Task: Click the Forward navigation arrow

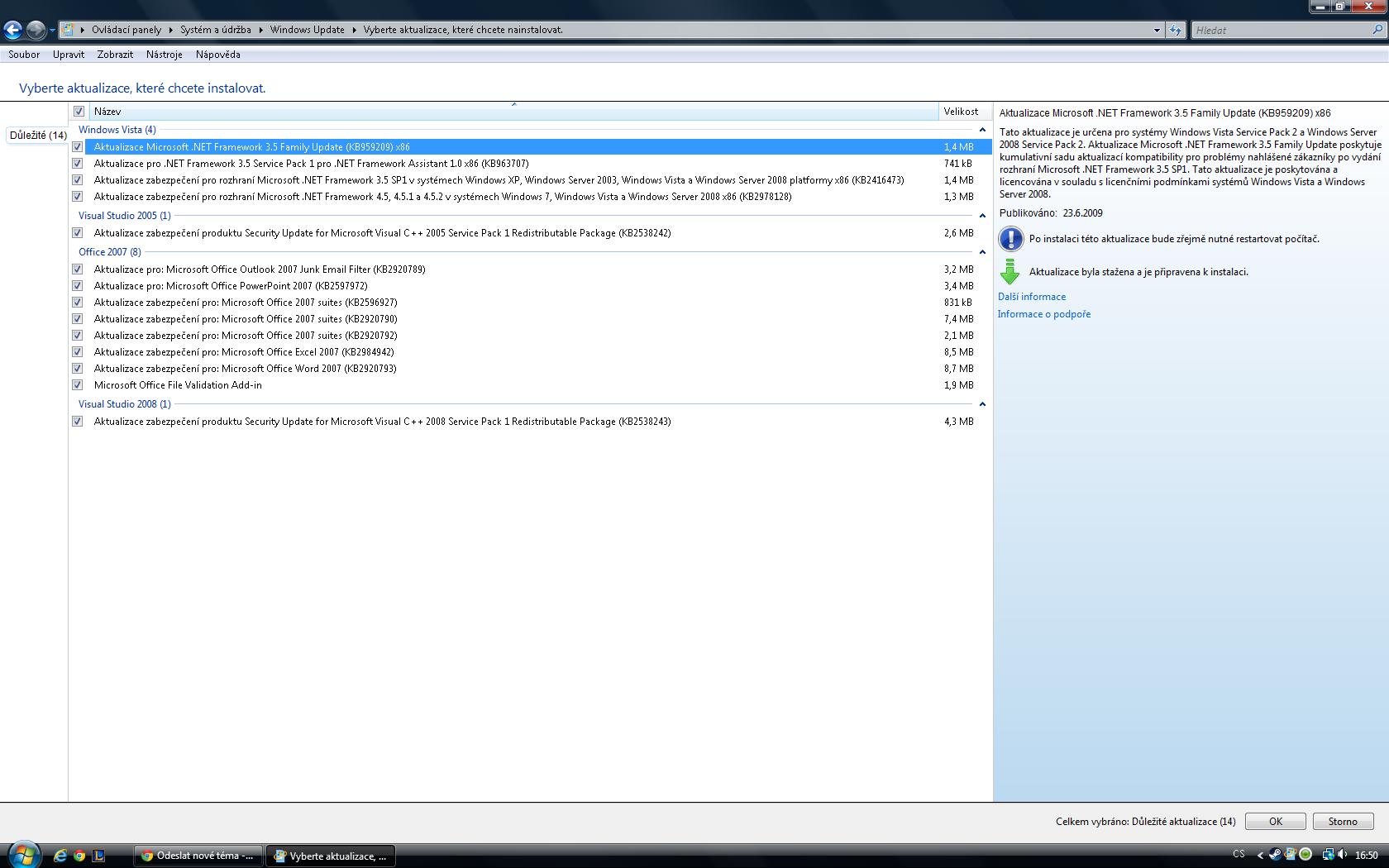Action: pyautogui.click(x=36, y=31)
